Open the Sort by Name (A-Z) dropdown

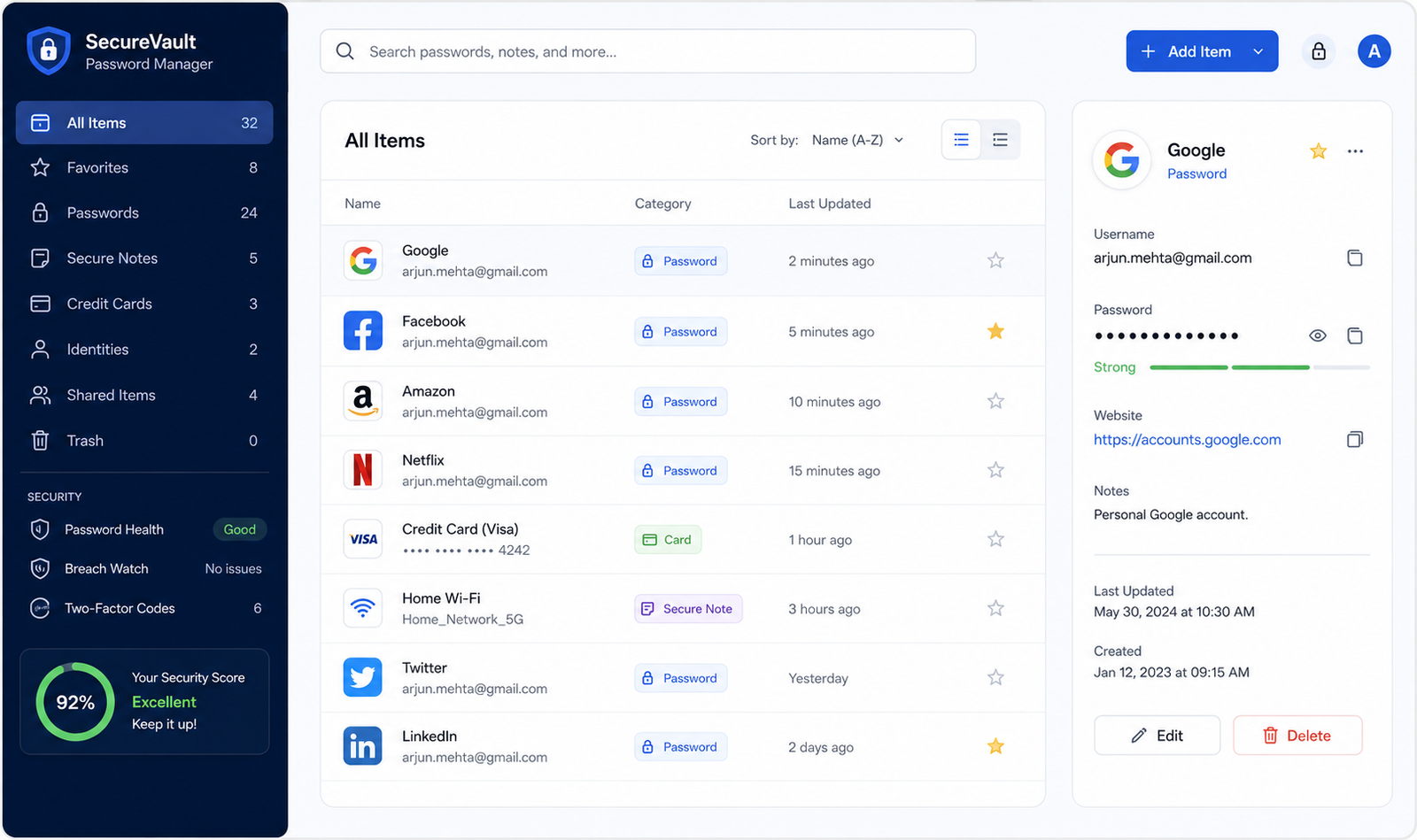click(x=857, y=140)
